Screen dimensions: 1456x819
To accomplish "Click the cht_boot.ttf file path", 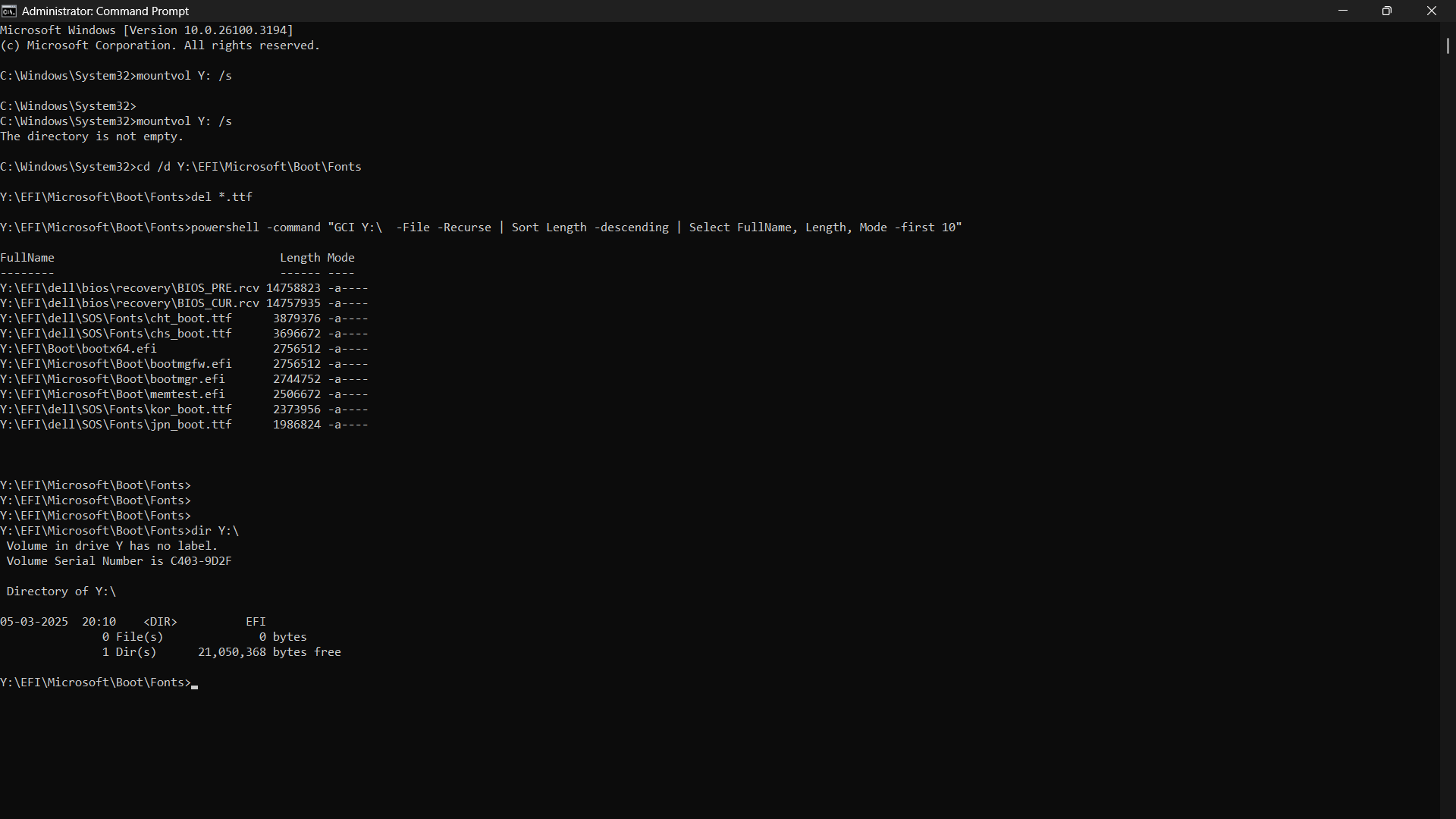I will pos(116,318).
